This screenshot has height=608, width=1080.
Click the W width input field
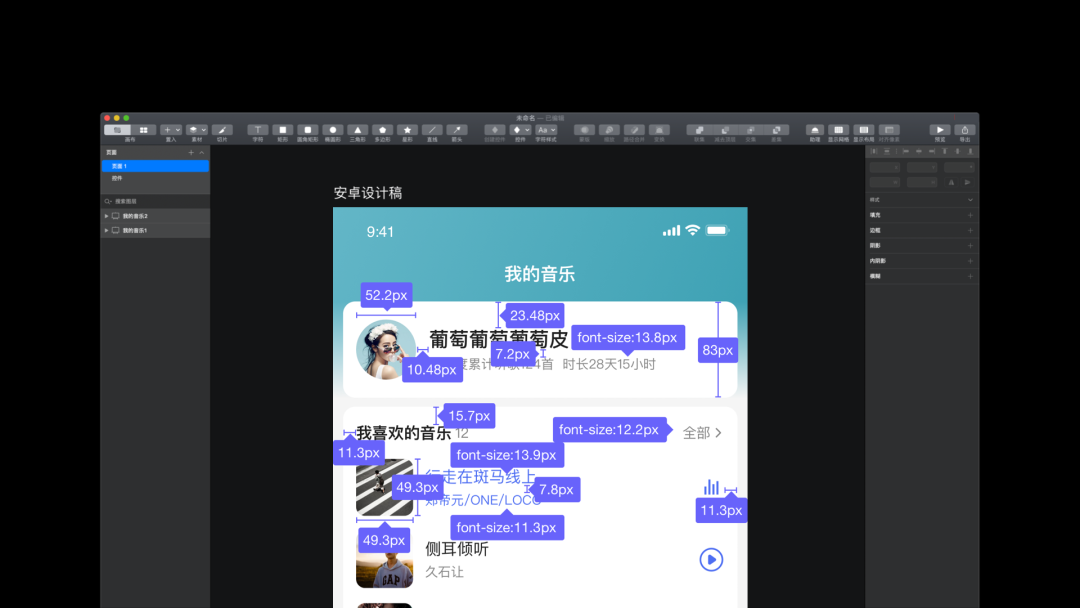point(885,182)
